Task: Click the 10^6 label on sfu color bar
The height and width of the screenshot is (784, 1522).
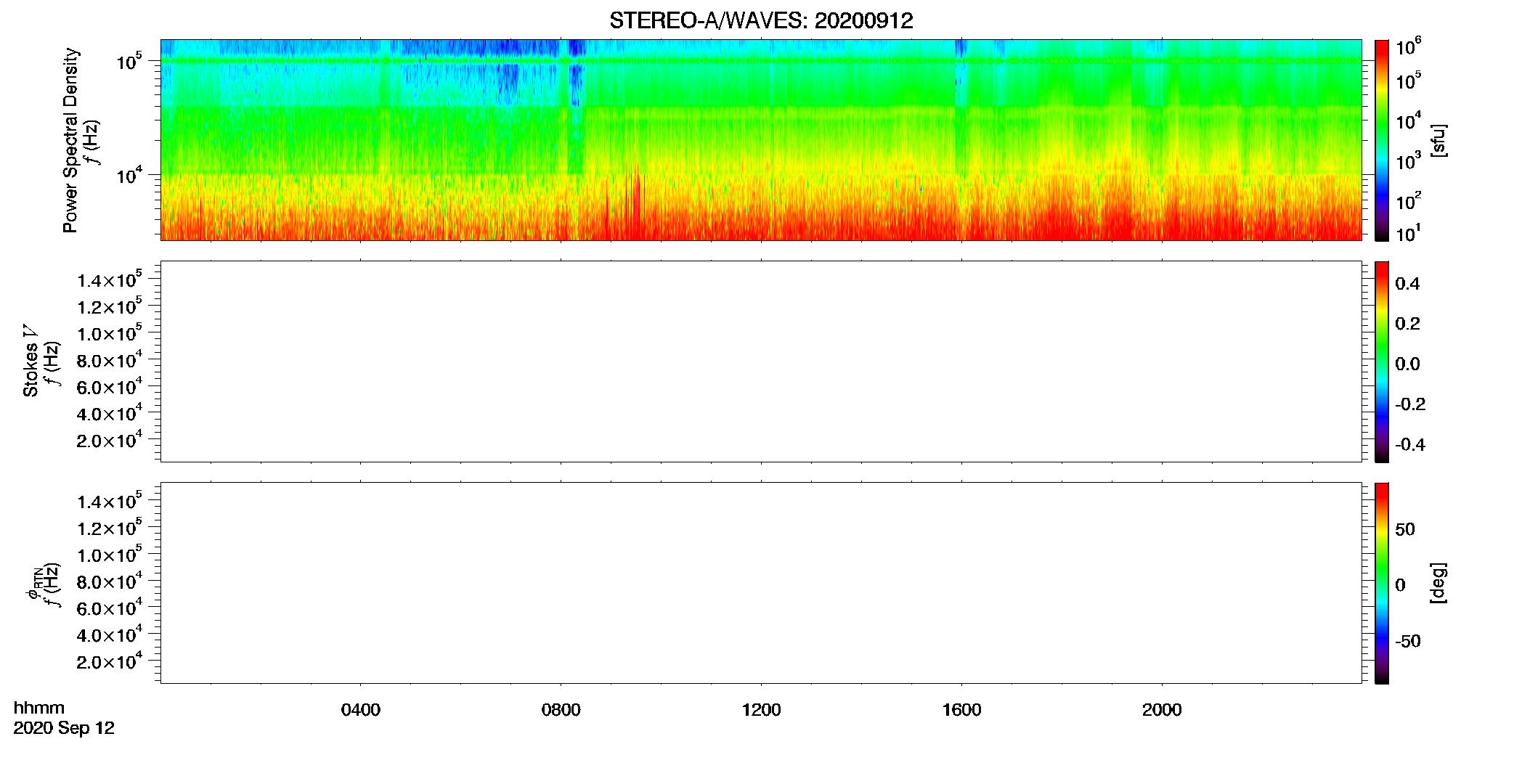Action: tap(1409, 46)
